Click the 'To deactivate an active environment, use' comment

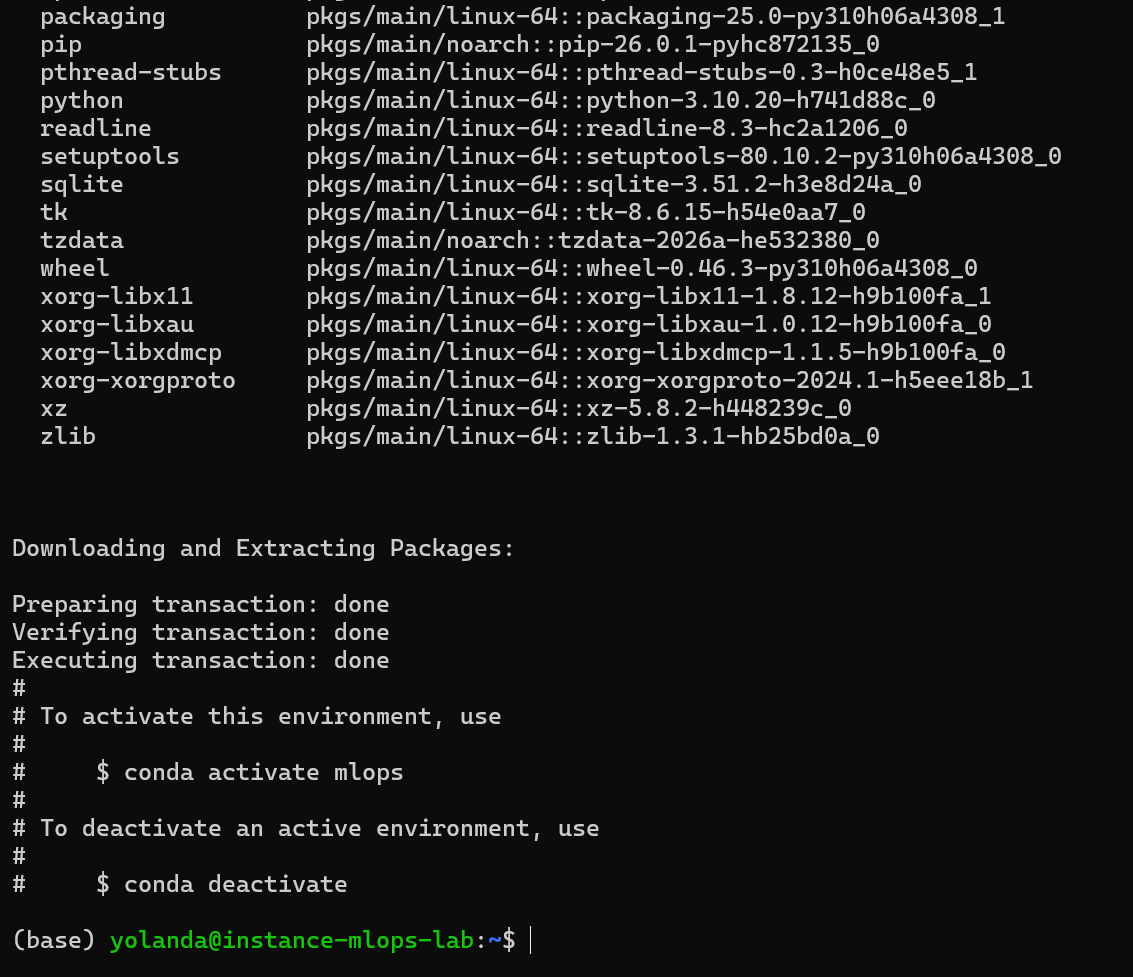click(319, 828)
